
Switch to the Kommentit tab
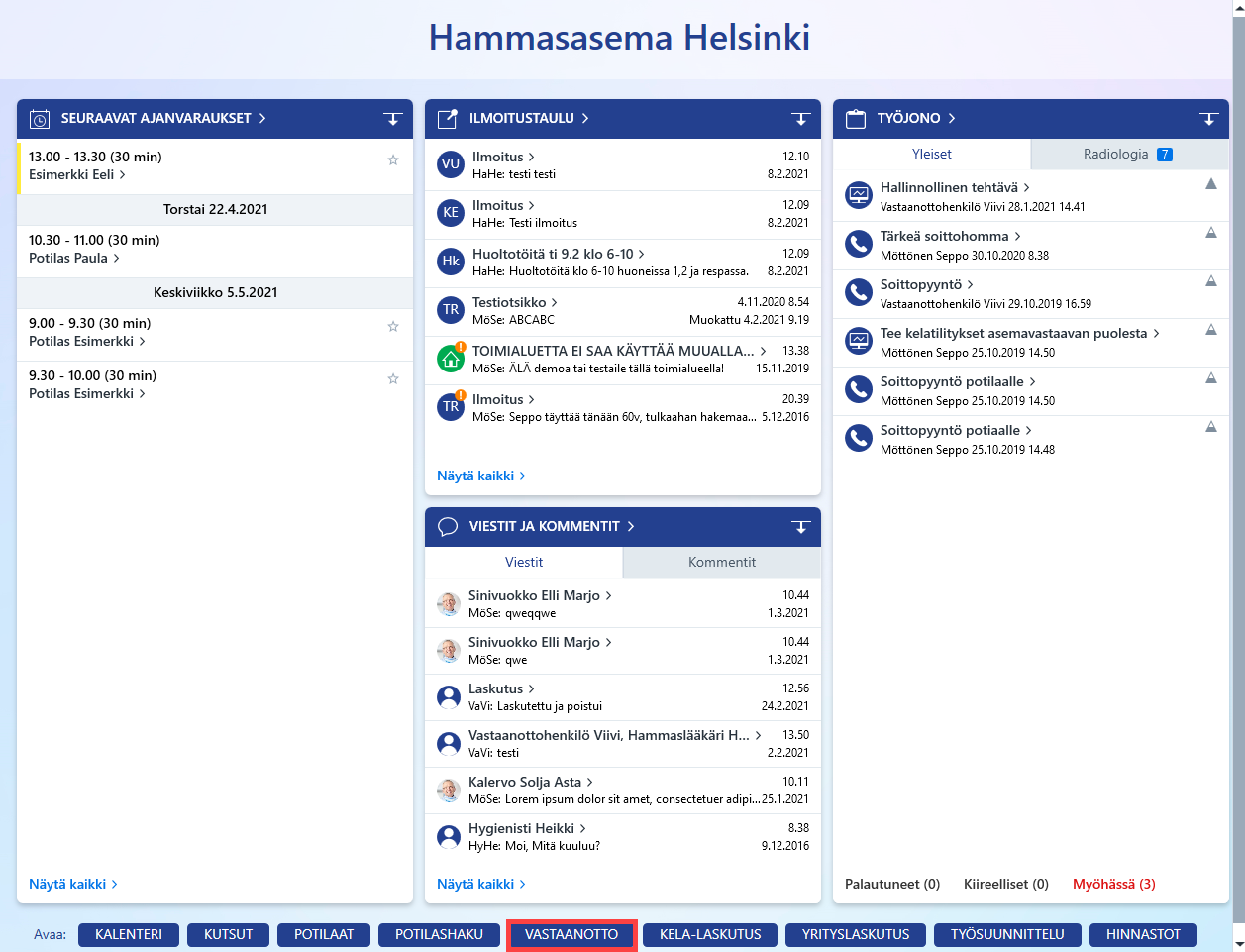pos(722,562)
